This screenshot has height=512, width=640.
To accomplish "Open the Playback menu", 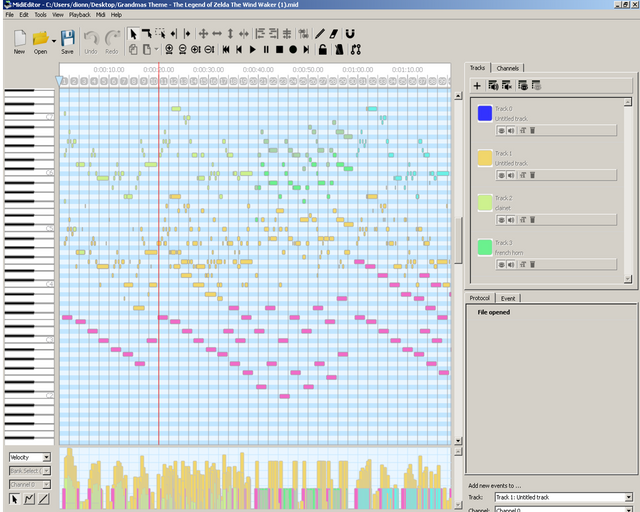I will [x=80, y=15].
